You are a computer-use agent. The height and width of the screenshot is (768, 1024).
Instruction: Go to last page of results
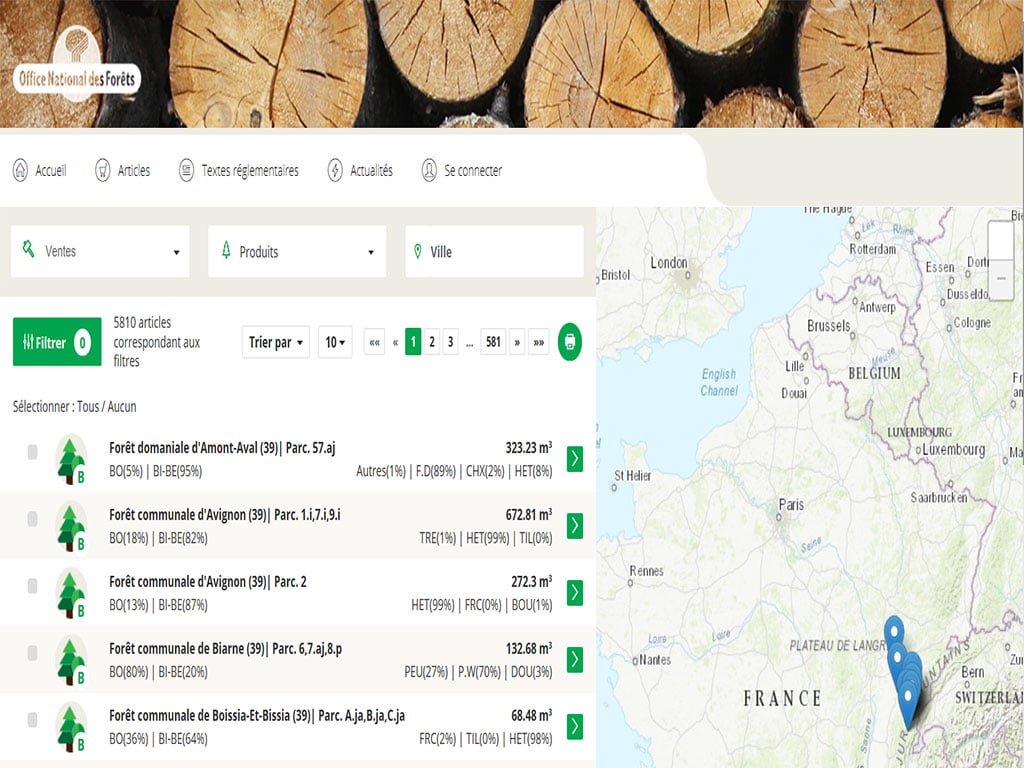tap(539, 342)
